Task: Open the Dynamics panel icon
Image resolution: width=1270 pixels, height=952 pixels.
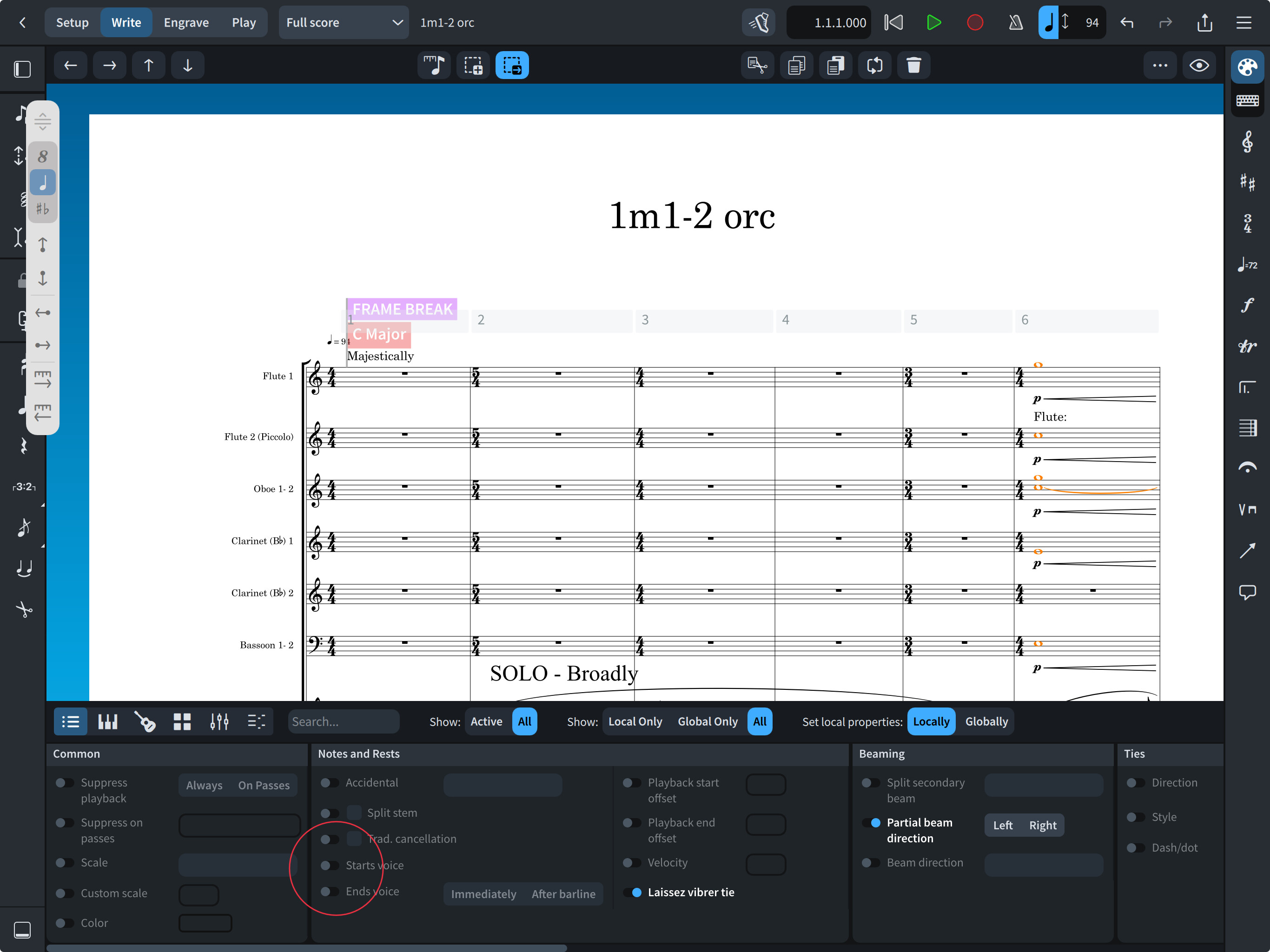Action: click(x=1247, y=305)
